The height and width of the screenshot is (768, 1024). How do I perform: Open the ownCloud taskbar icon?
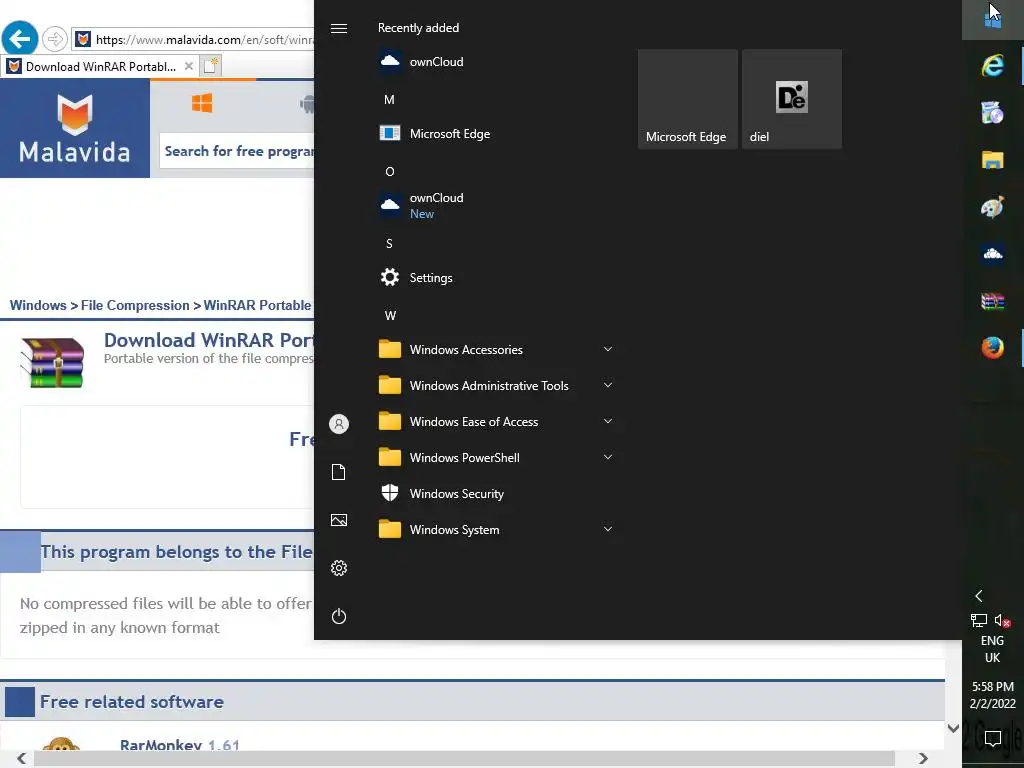coord(993,253)
